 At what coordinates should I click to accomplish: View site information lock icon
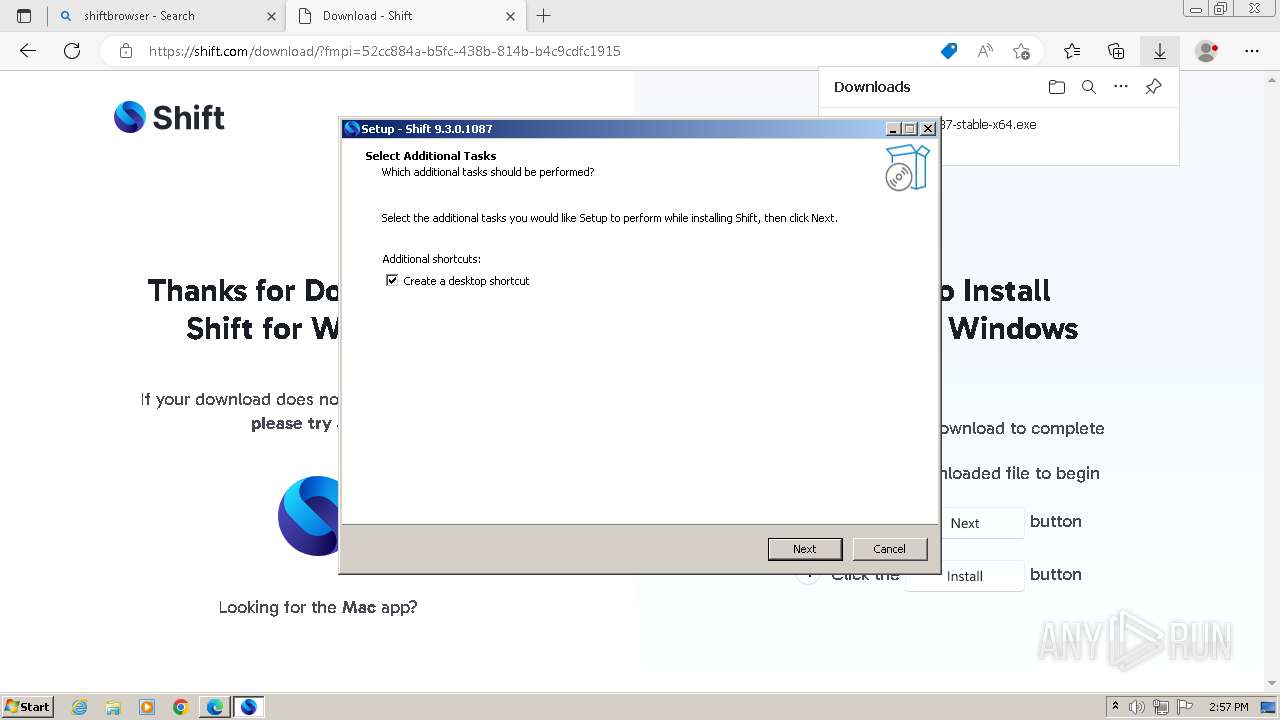pyautogui.click(x=126, y=51)
